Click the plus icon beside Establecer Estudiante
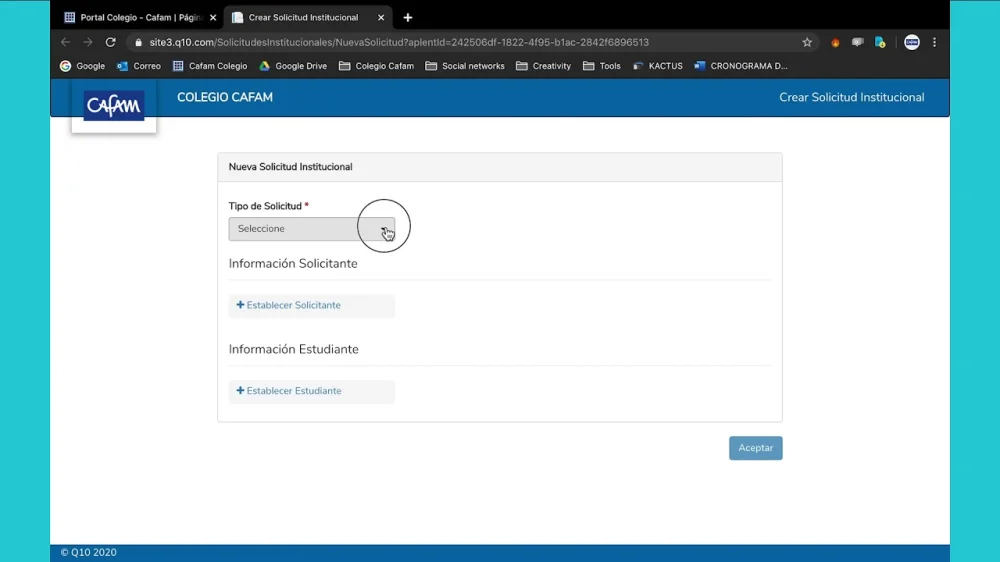Screen dimensions: 1000x562 240,390
